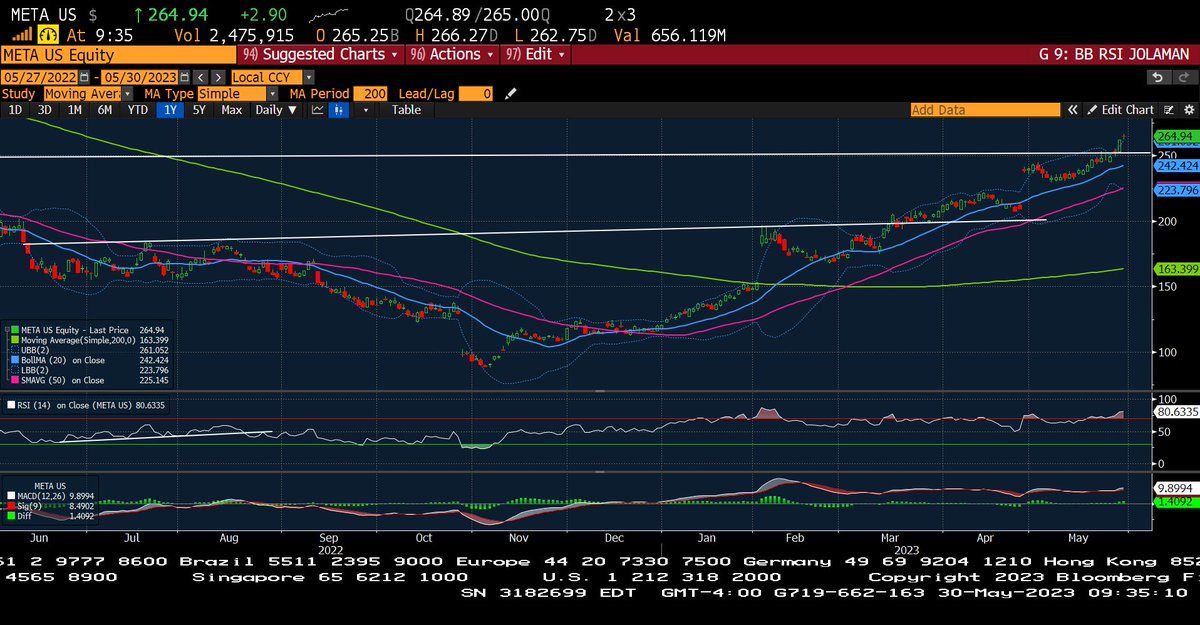This screenshot has height=625, width=1200.
Task: Click the MA Period field showing 200
Action: point(369,94)
